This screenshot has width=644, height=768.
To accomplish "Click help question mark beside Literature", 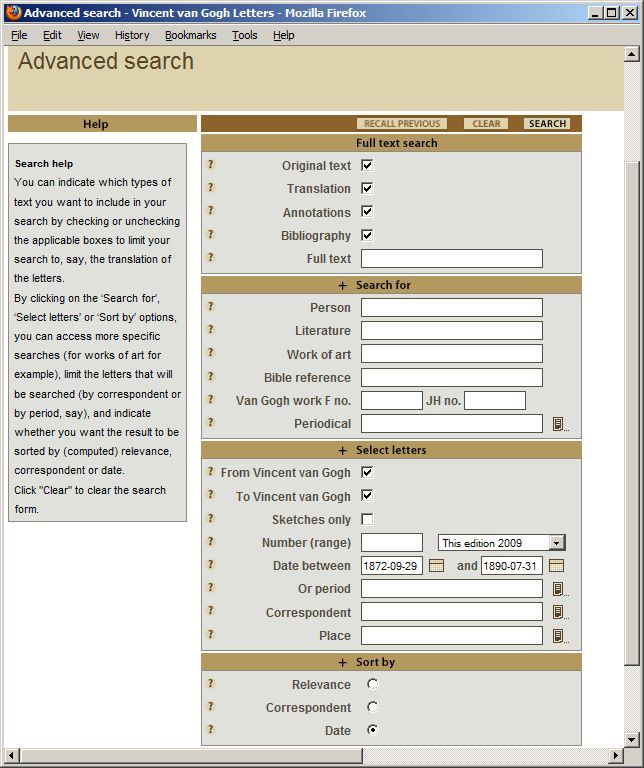I will click(211, 329).
